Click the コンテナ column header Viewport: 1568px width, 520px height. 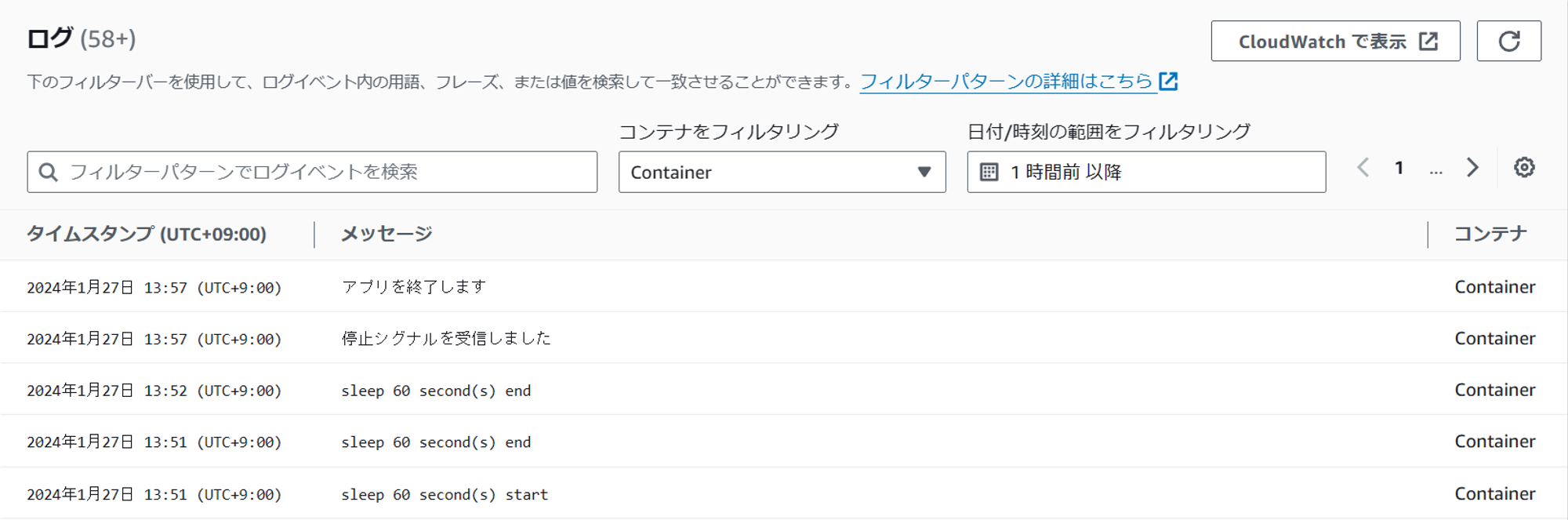point(1490,234)
